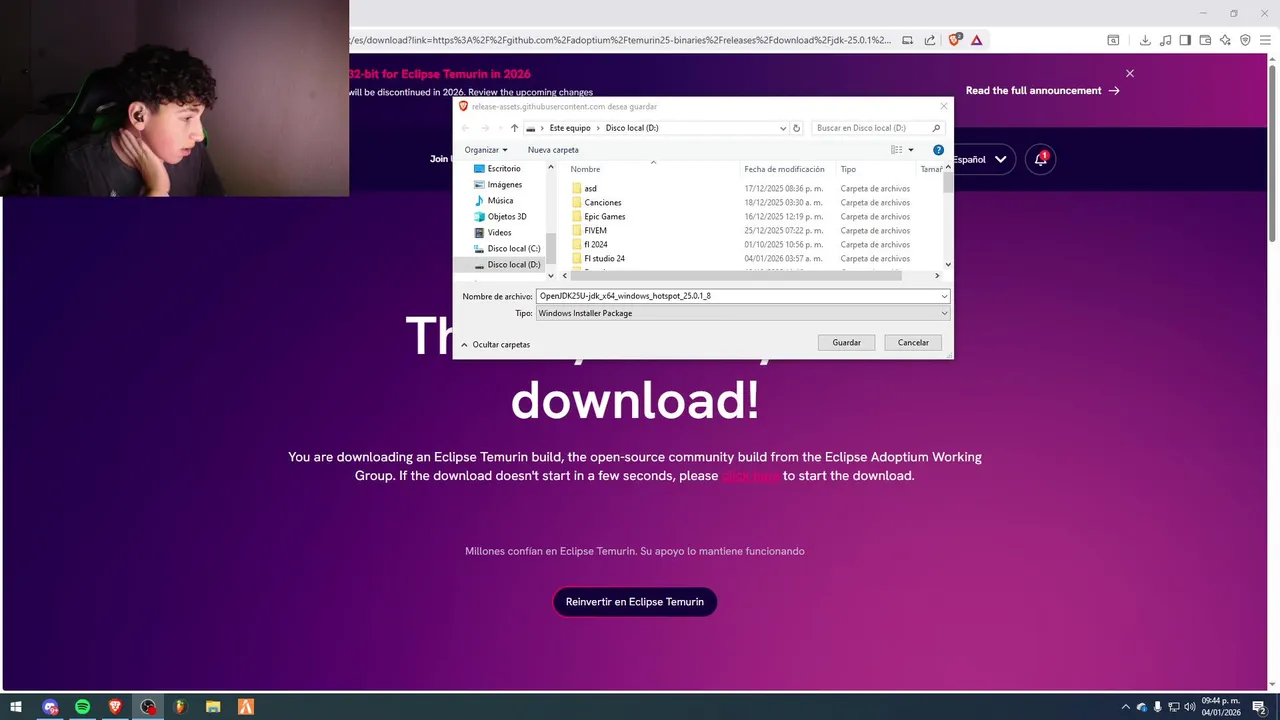Click the notification bell icon on page
The width and height of the screenshot is (1280, 720).
1041,159
